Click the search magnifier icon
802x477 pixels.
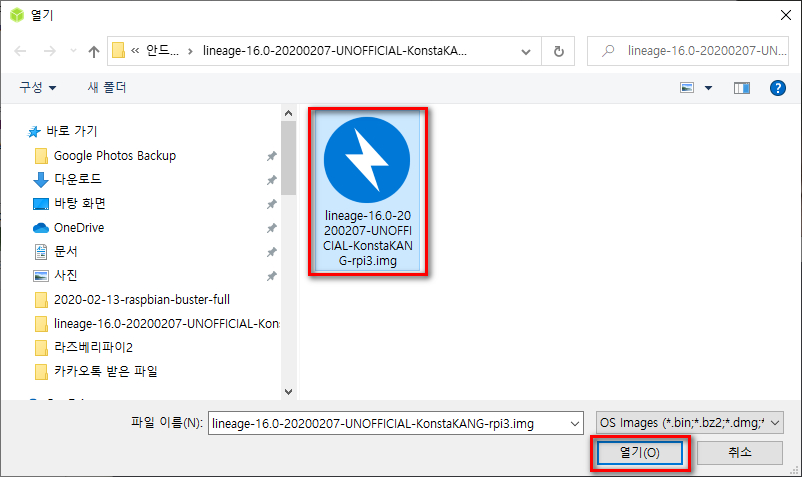click(608, 51)
